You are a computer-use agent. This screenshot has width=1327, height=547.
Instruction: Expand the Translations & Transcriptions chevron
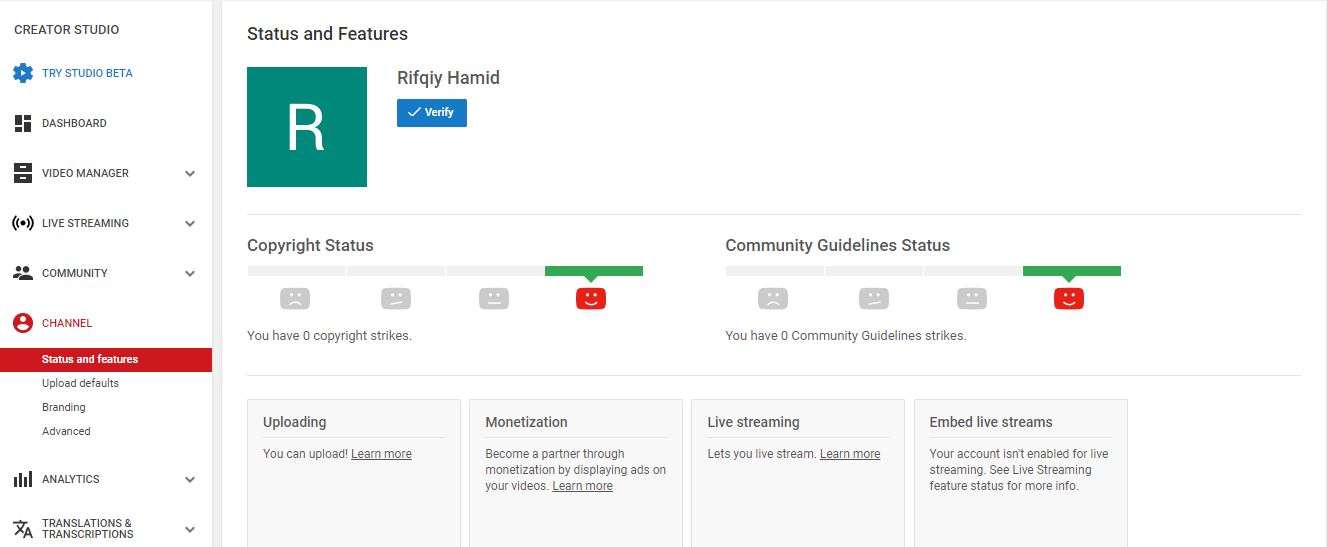190,529
